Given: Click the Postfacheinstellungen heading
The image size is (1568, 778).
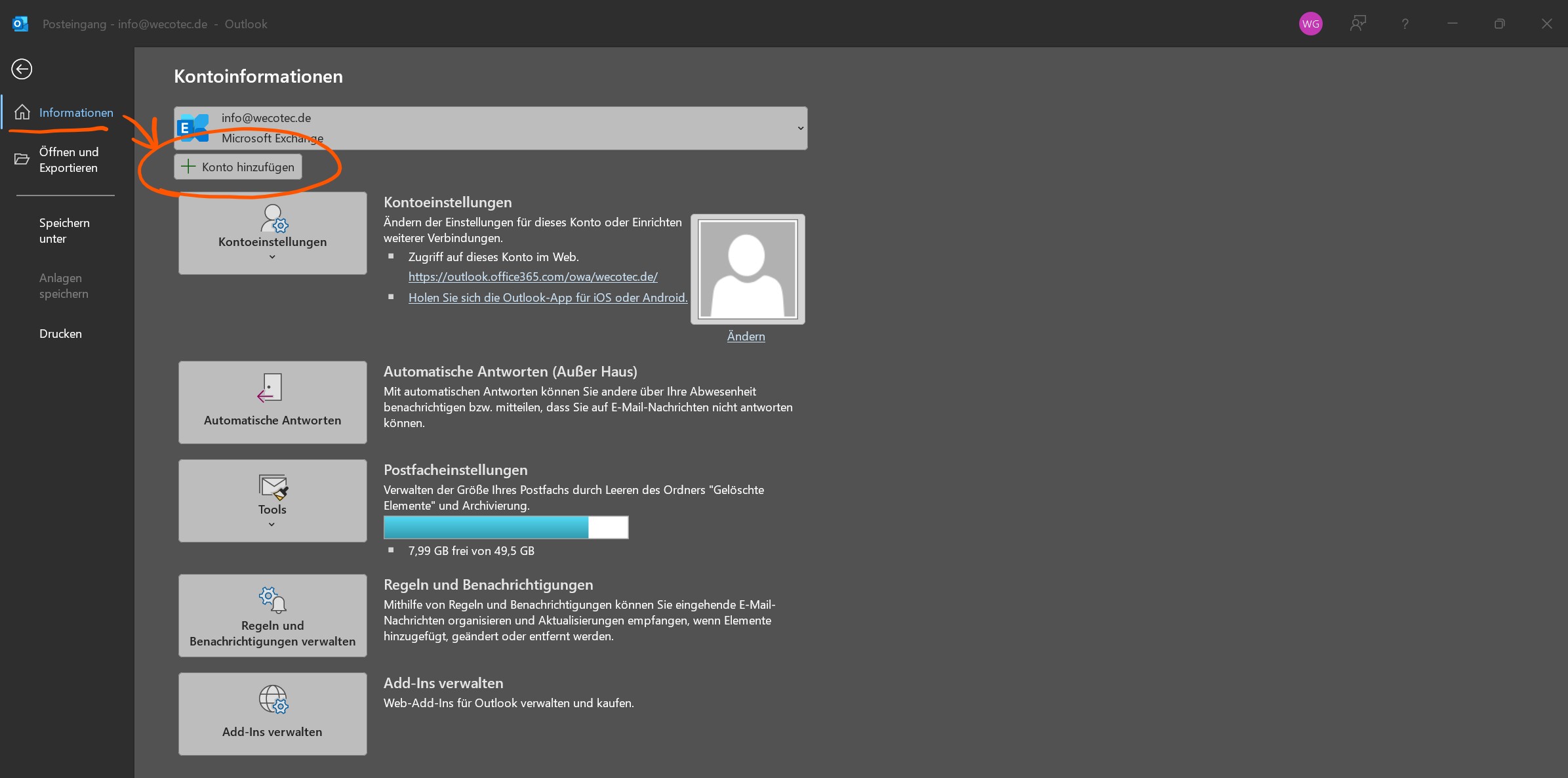Looking at the screenshot, I should click(456, 470).
